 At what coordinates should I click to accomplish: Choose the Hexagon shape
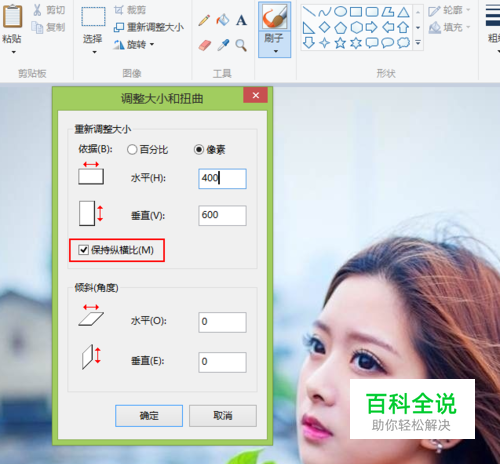point(356,27)
